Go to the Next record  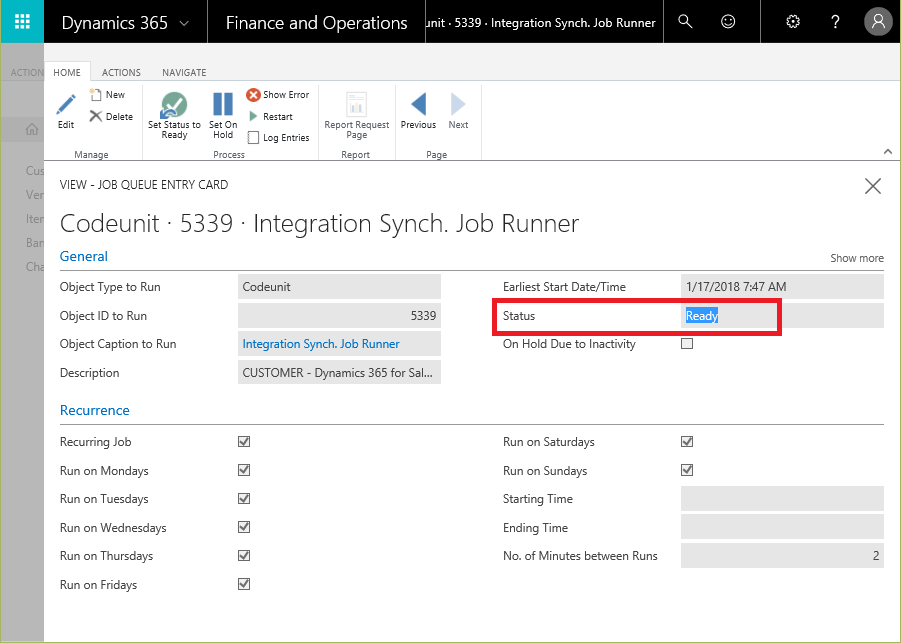458,111
